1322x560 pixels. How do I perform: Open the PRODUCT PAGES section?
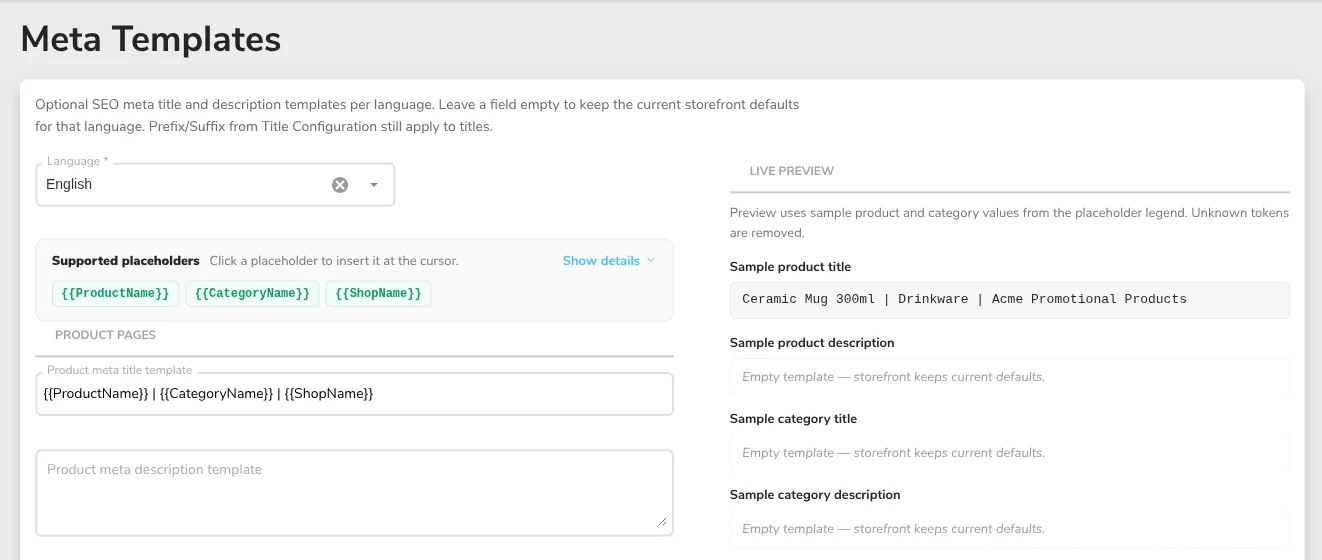(x=105, y=335)
